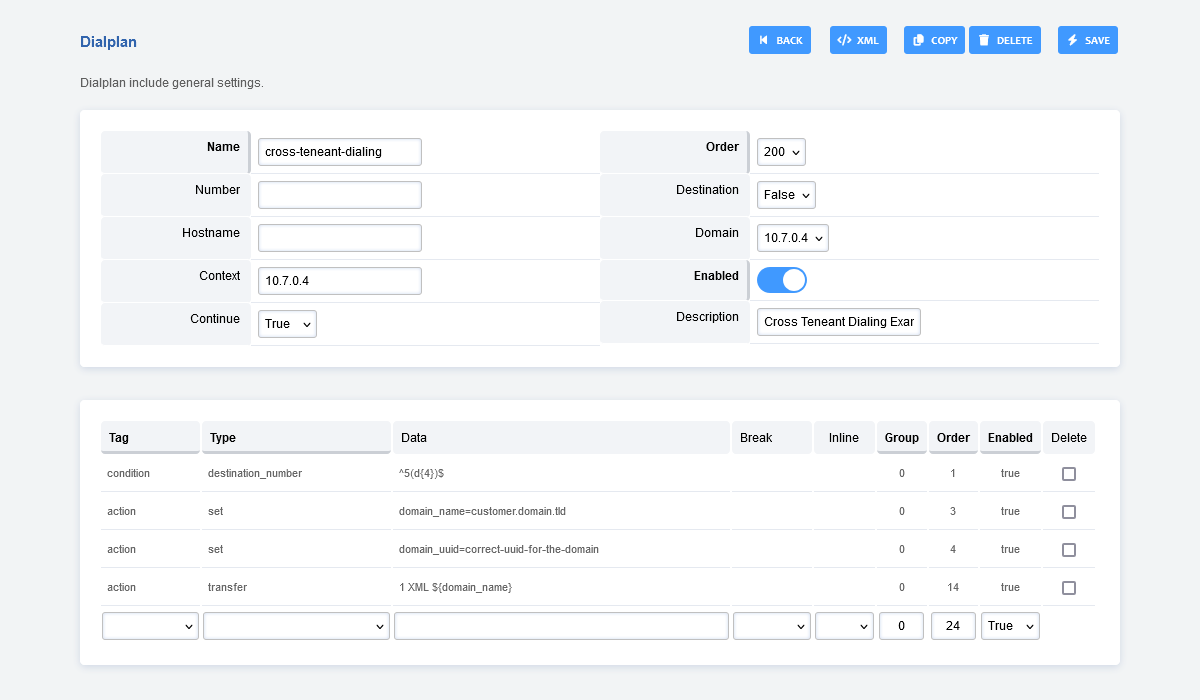Click the Name field containing cross-teneant-dialing
The width and height of the screenshot is (1200, 700).
pos(339,152)
